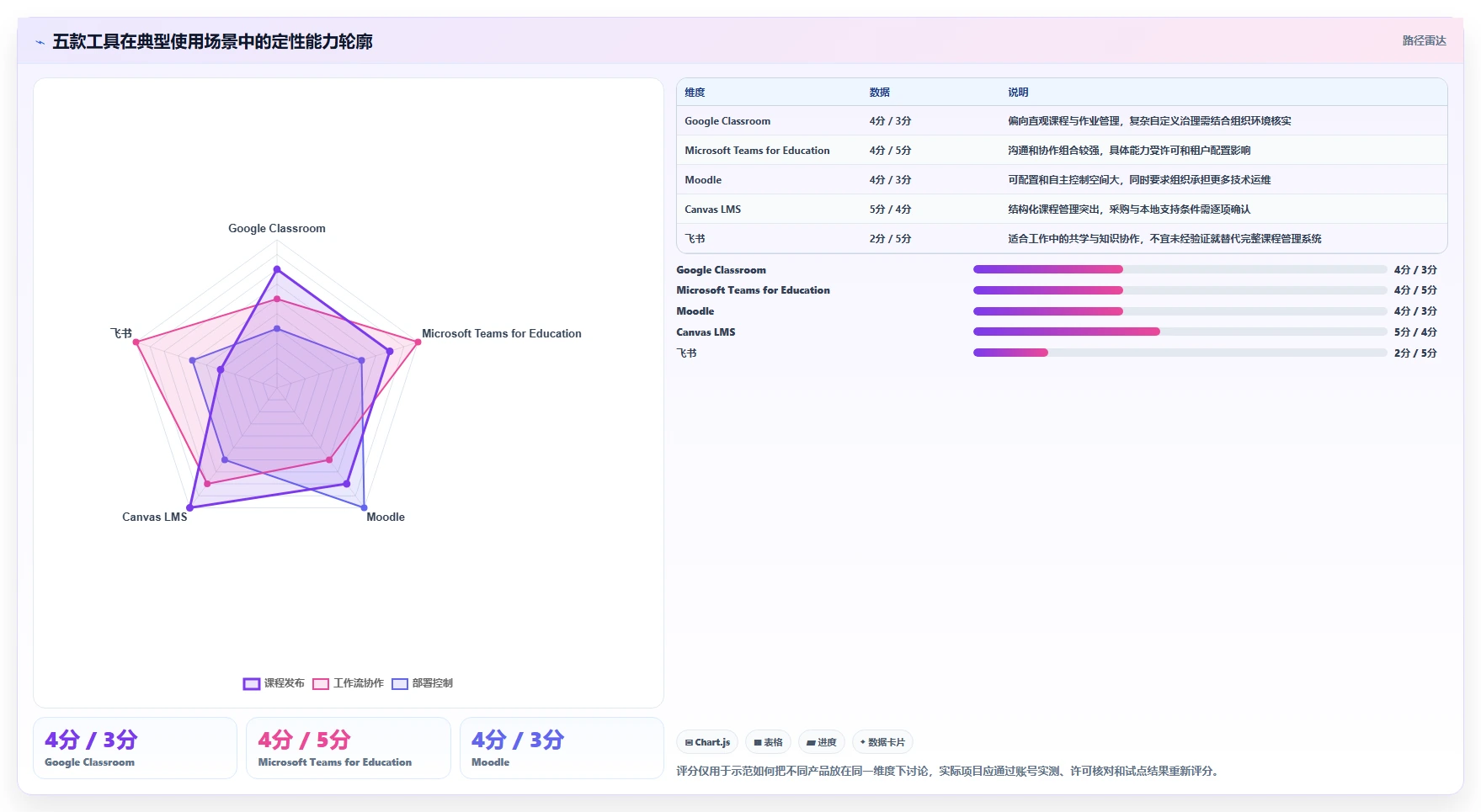Click the Microsoft Teams for Education progress bar
Image resolution: width=1481 pixels, height=812 pixels.
[1180, 290]
